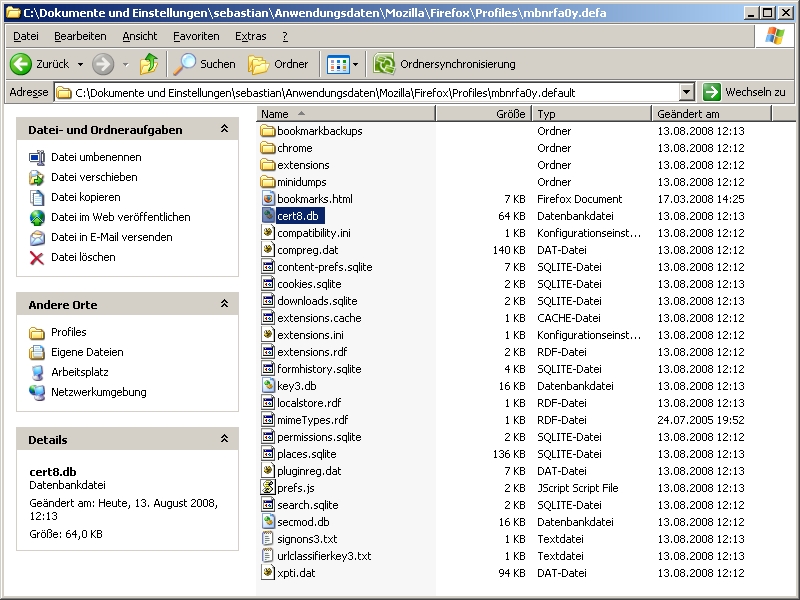
Task: Click in the Adresse path field
Action: click(366, 92)
